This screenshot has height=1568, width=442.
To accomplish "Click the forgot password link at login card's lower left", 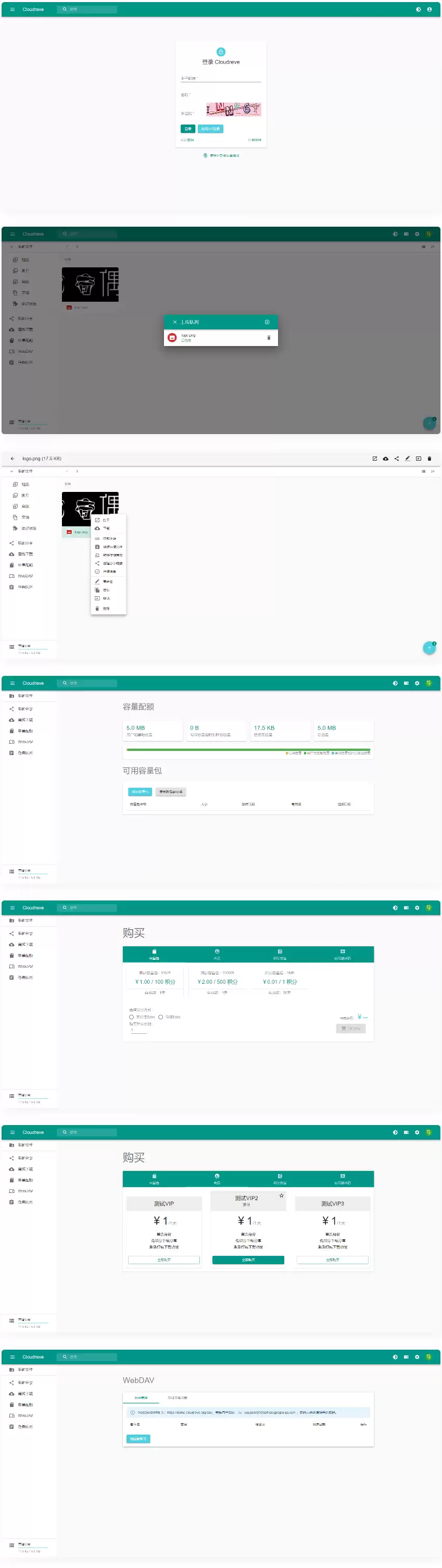I will (x=187, y=140).
